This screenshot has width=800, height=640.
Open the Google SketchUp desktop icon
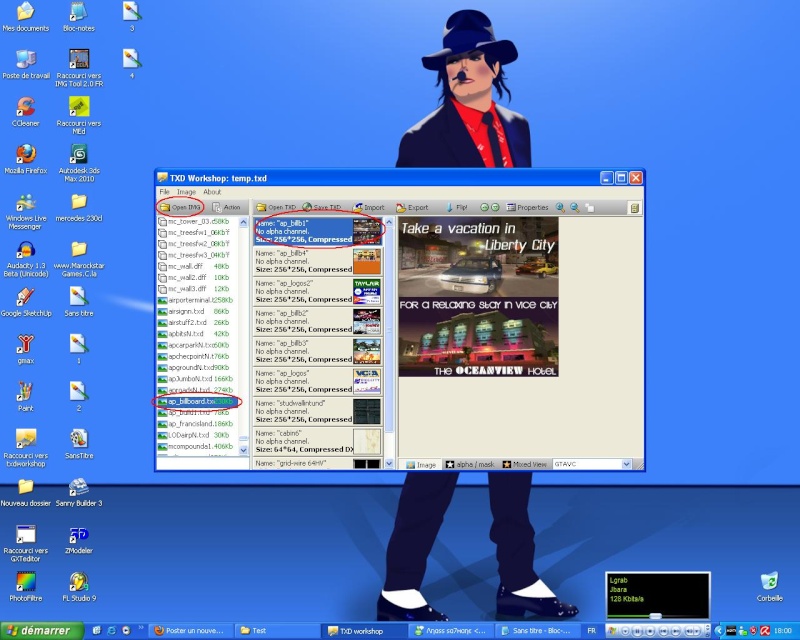26,302
